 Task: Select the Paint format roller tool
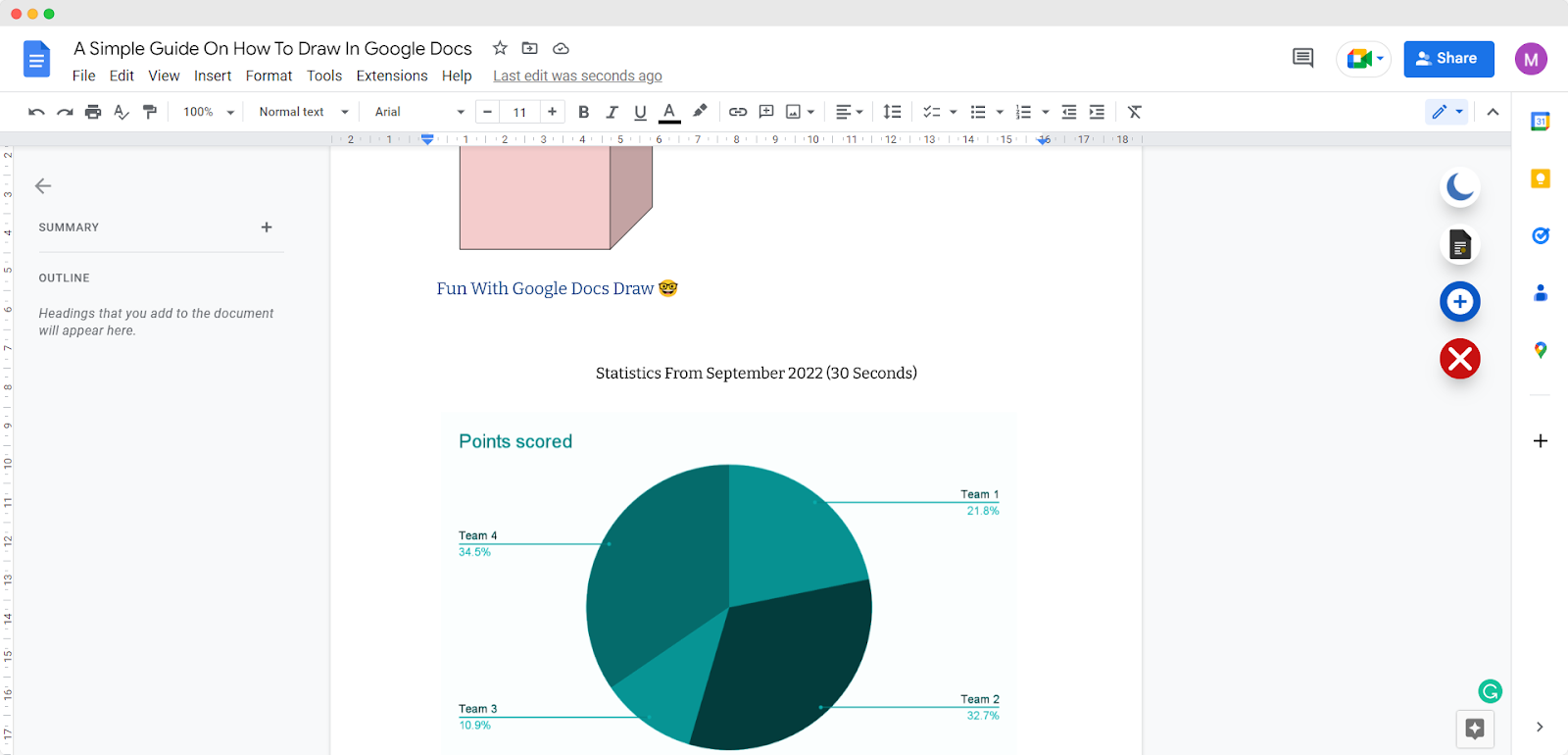pyautogui.click(x=150, y=112)
